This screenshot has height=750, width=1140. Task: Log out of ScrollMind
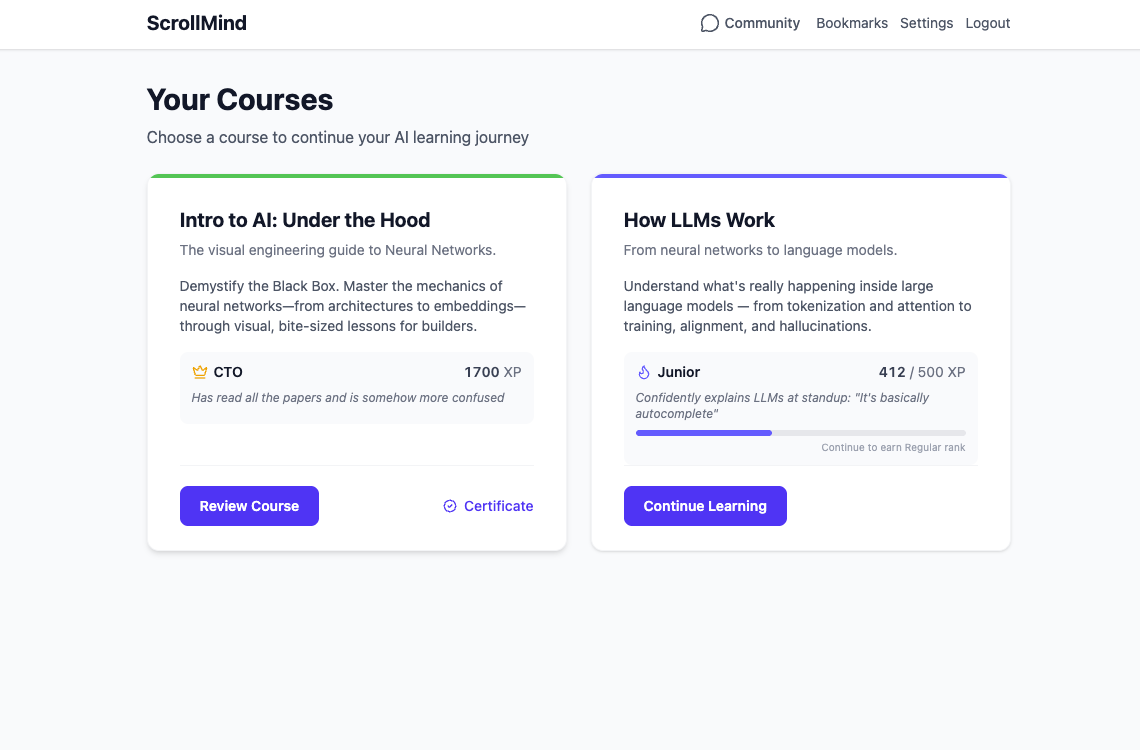pos(987,23)
